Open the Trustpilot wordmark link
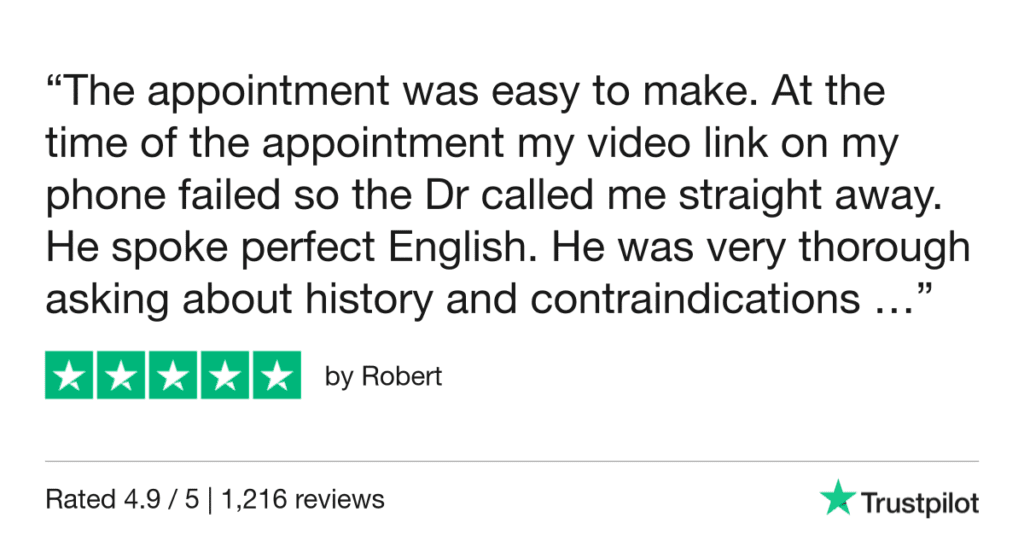The width and height of the screenshot is (1024, 535). 920,502
